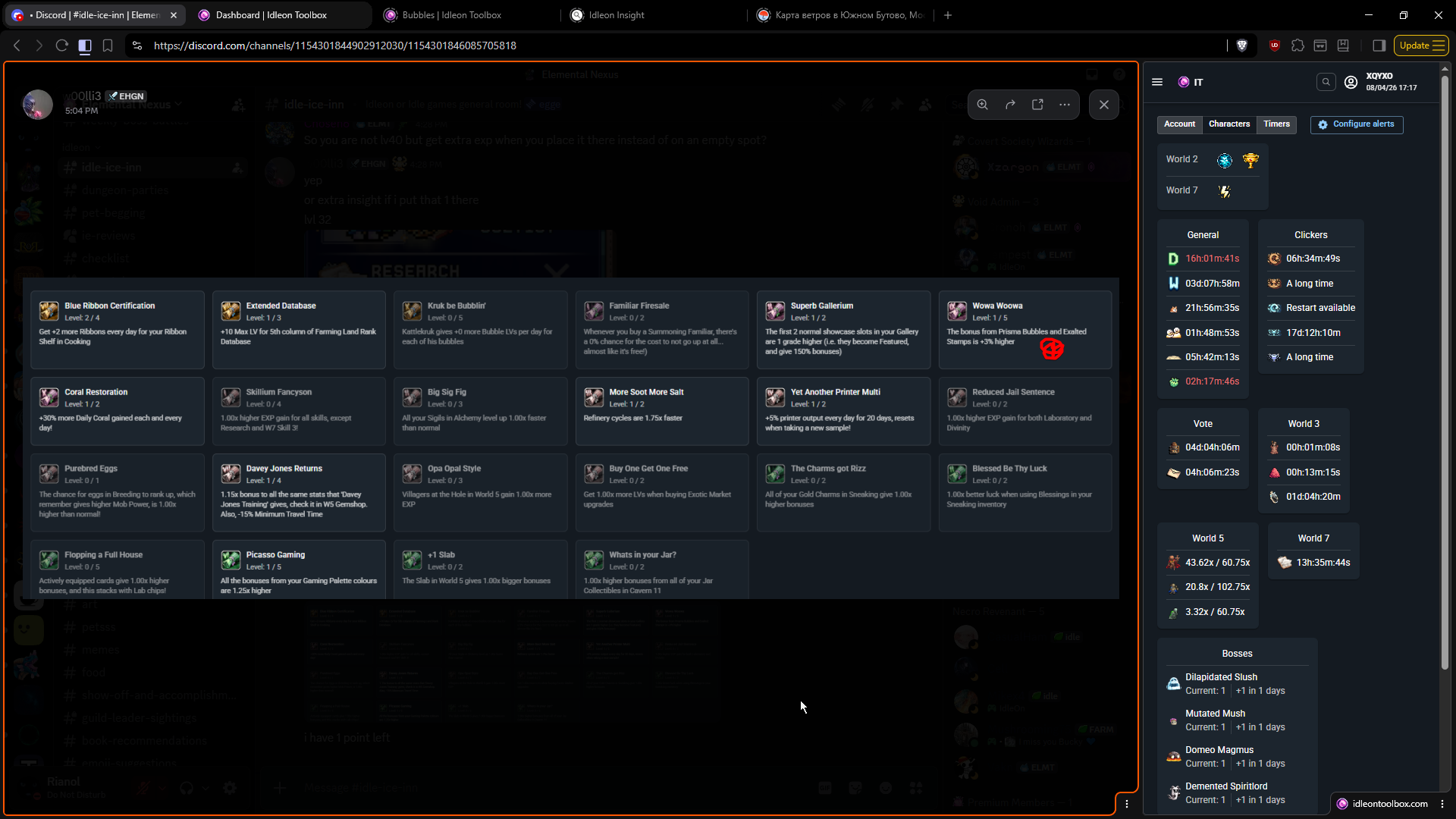Open the Idleon Toolbox hamburger menu
The image size is (1456, 819).
click(x=1157, y=82)
